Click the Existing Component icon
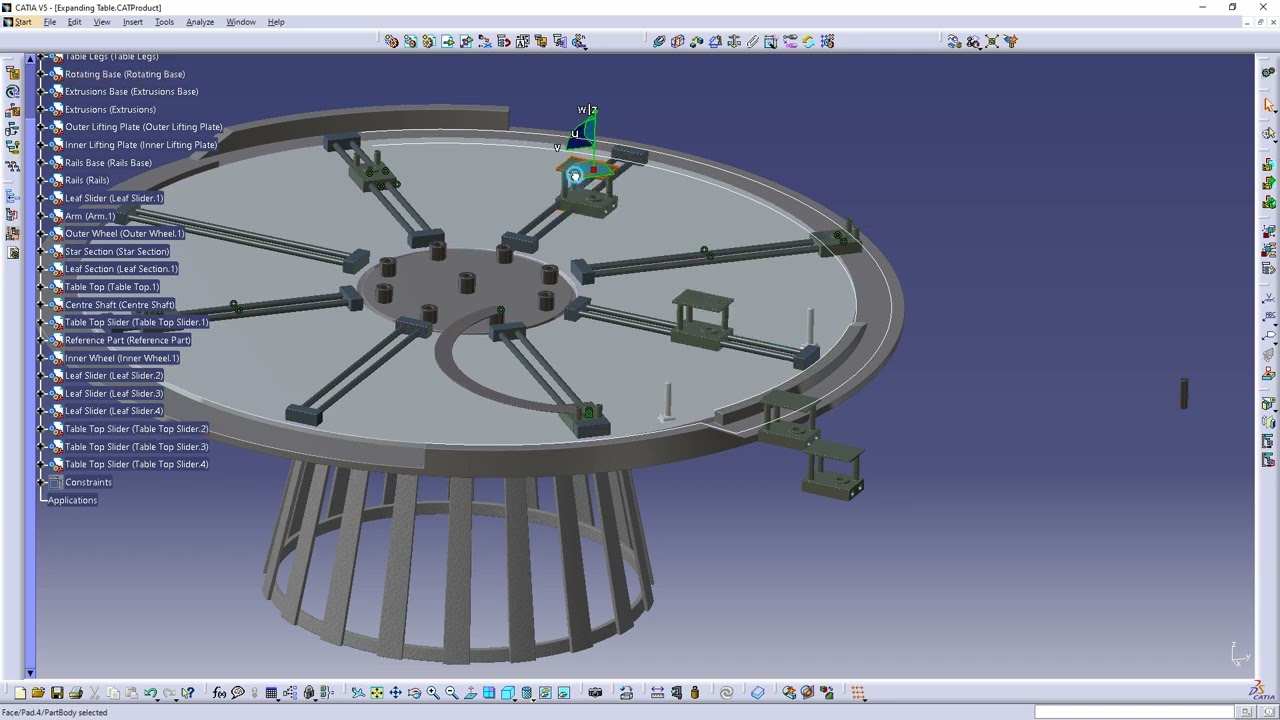The image size is (1280, 720). click(x=447, y=41)
